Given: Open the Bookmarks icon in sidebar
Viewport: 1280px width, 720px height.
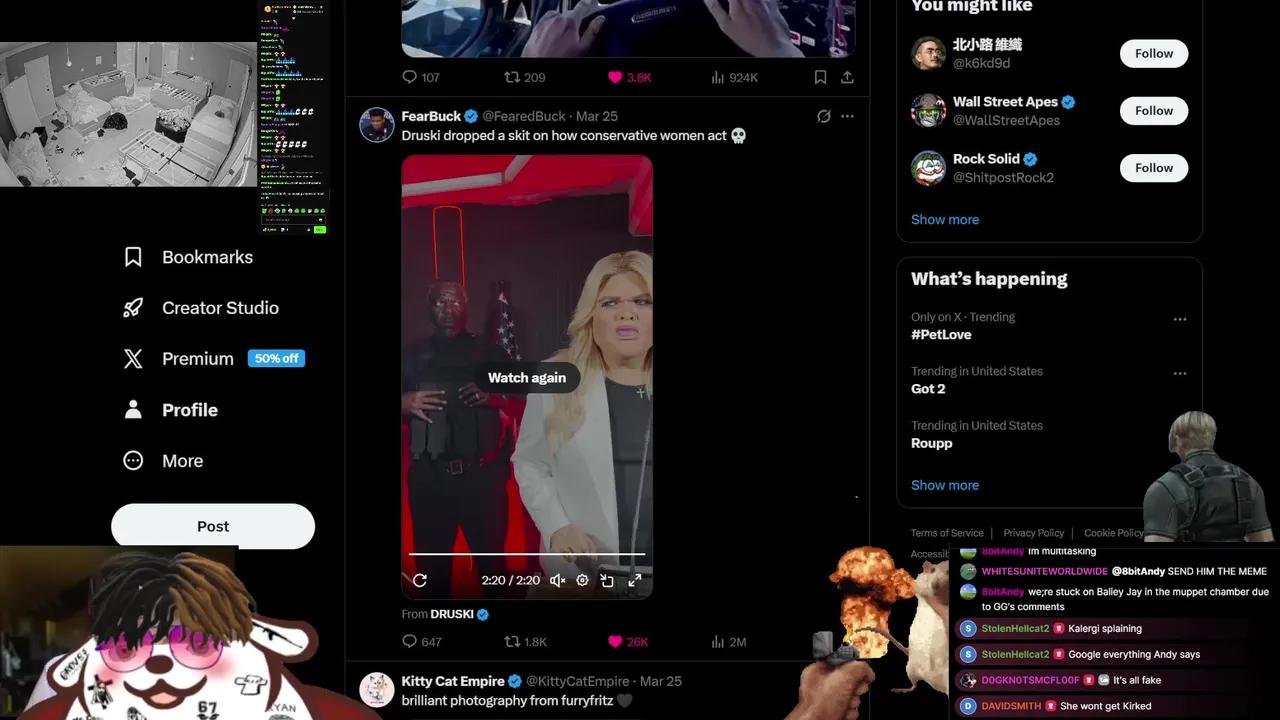Looking at the screenshot, I should pos(133,257).
